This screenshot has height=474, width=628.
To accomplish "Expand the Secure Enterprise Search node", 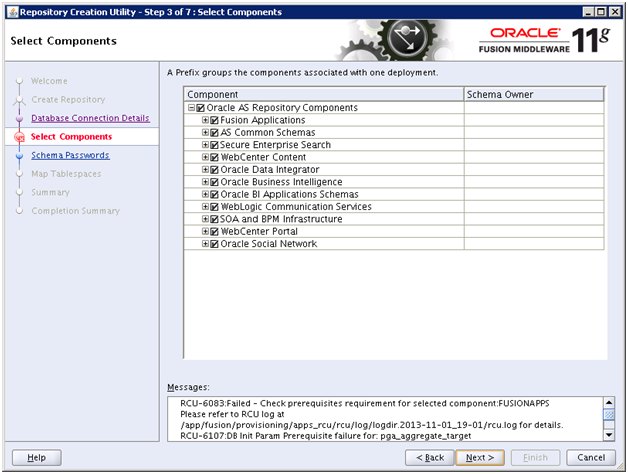I will (x=205, y=145).
